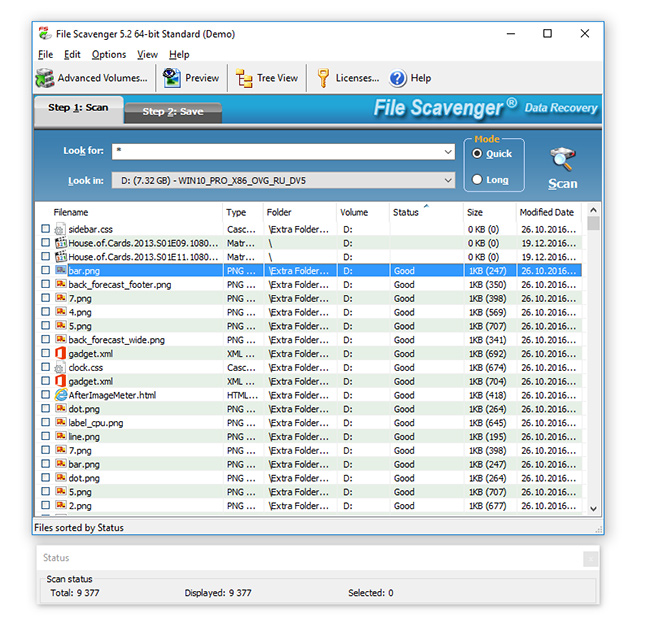This screenshot has width=650, height=640.
Task: Click the Preview toolbar icon
Action: (171, 78)
